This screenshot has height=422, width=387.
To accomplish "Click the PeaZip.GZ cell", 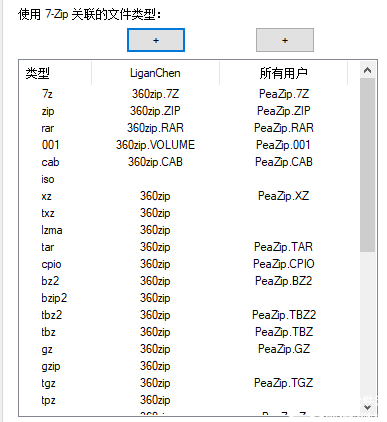I will click(x=284, y=349).
